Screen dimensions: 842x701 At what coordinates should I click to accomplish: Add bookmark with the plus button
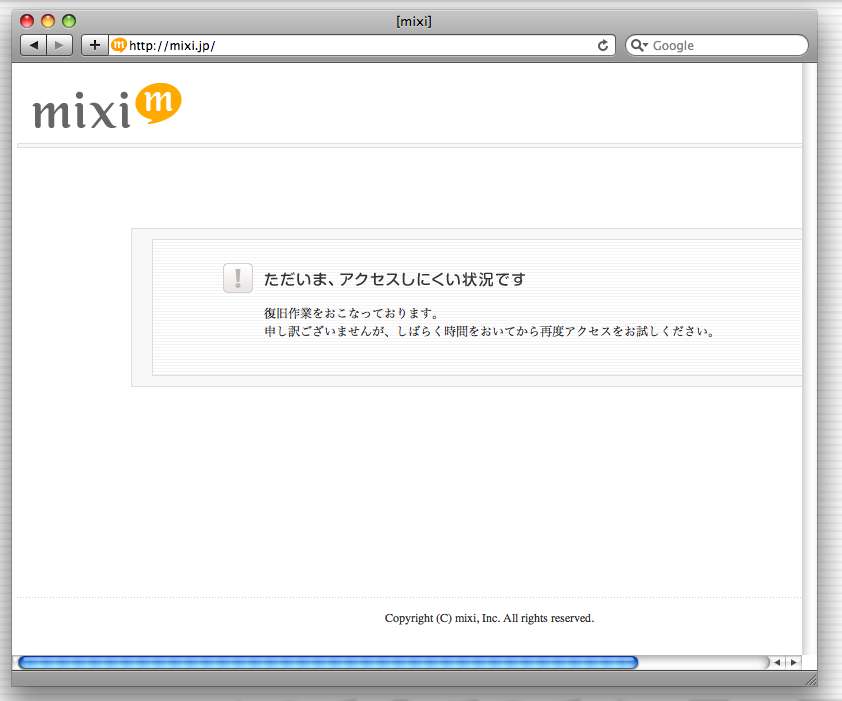click(95, 45)
